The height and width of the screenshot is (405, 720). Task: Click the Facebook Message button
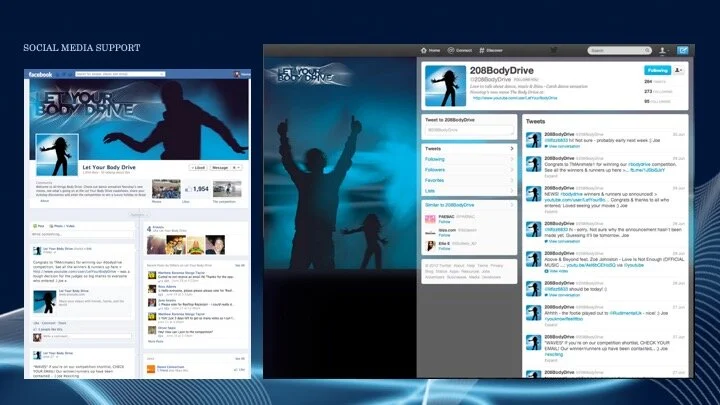(x=220, y=168)
